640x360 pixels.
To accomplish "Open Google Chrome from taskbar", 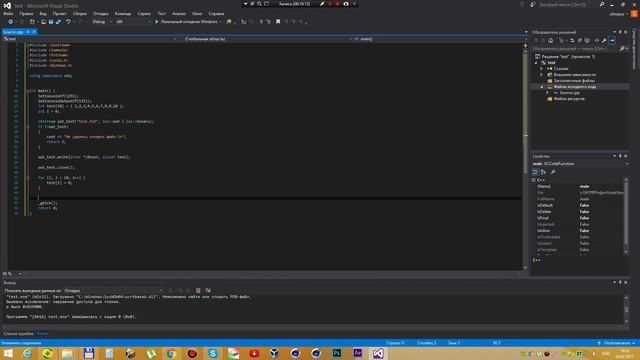I will click(x=171, y=353).
